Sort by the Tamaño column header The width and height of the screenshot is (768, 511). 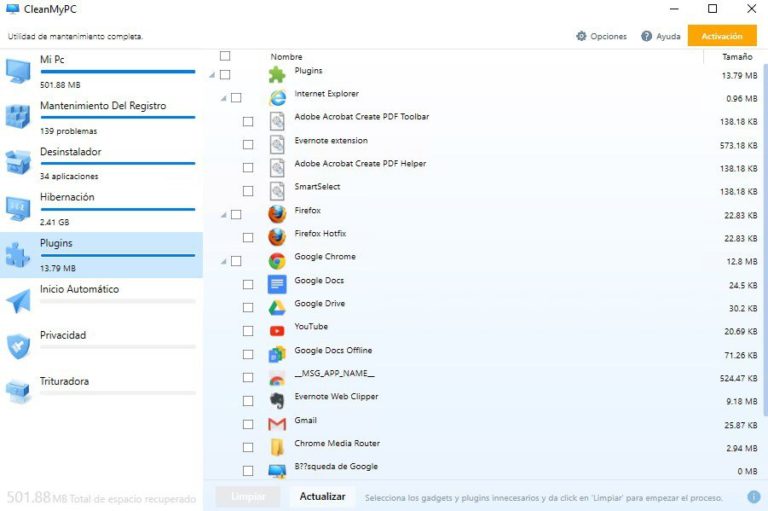(x=737, y=56)
